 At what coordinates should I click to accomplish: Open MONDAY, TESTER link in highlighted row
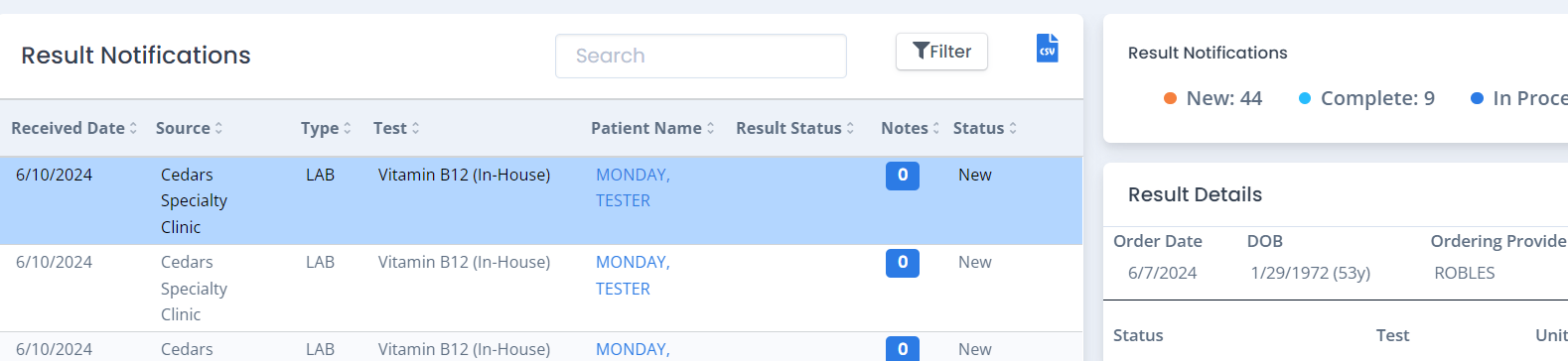(633, 187)
